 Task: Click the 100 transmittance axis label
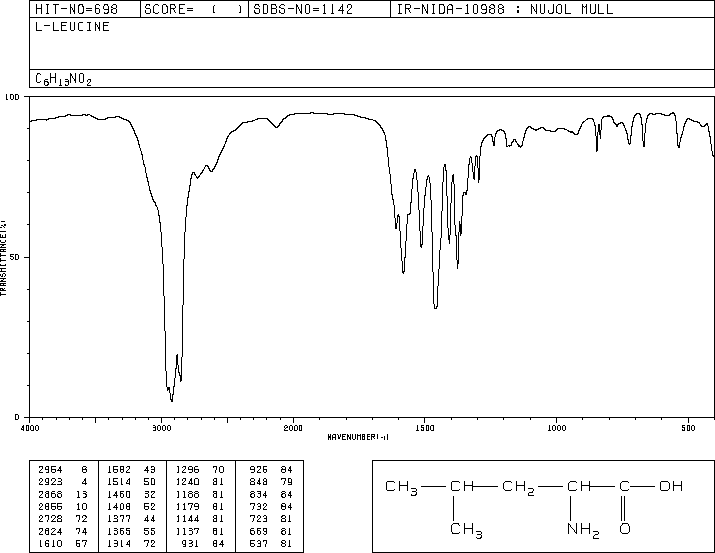click(x=12, y=97)
